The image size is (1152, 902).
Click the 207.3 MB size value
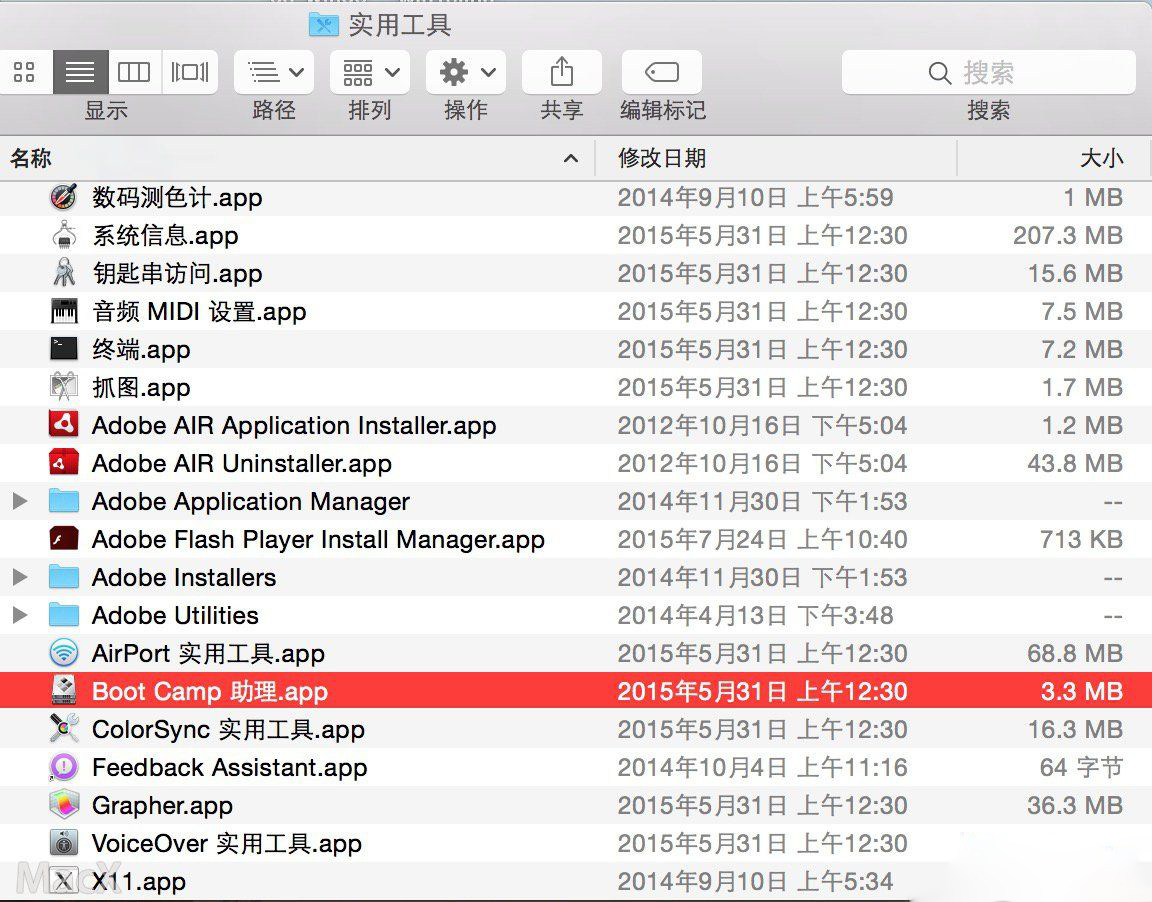click(1068, 235)
